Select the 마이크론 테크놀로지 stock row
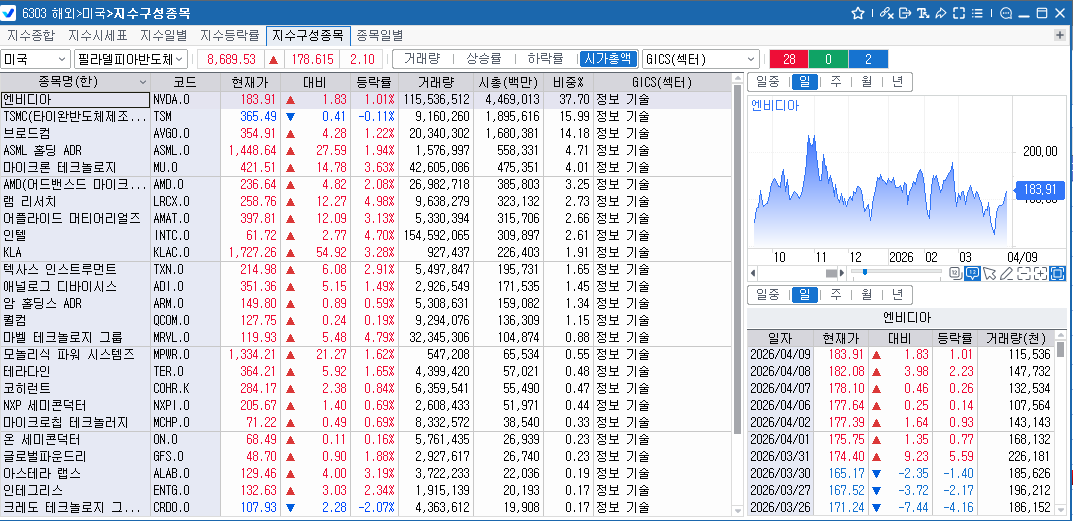 tap(365, 168)
